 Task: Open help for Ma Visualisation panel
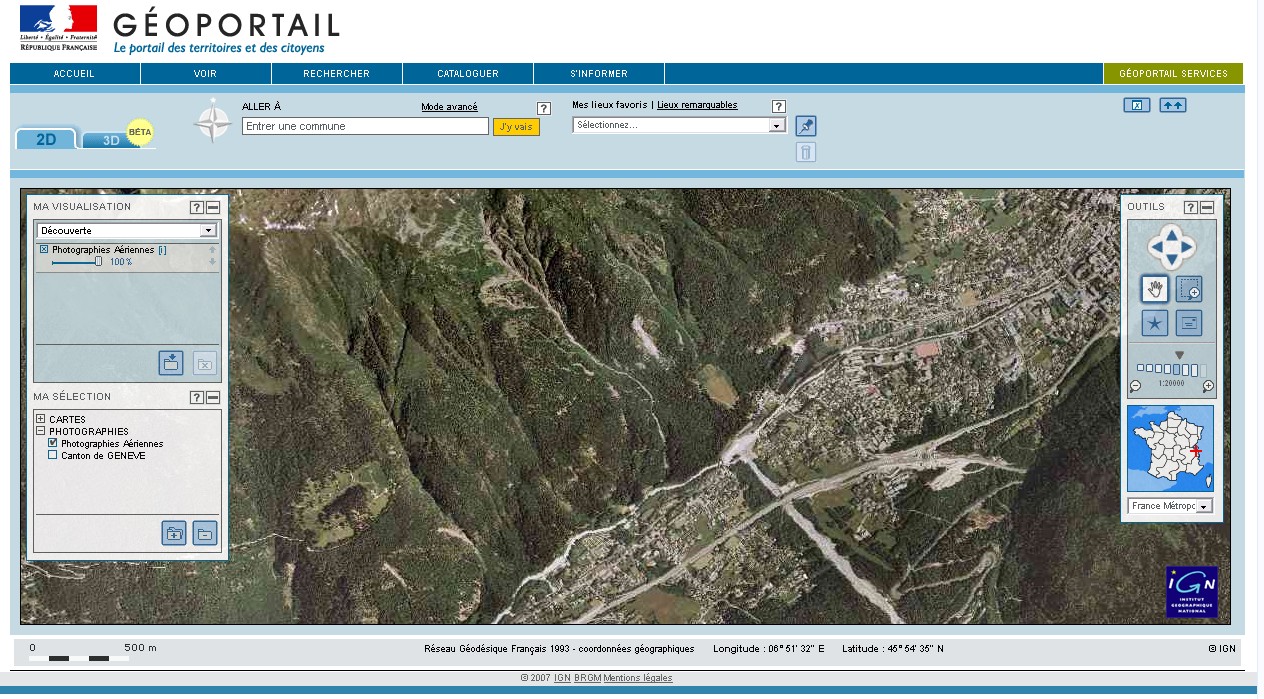pos(197,207)
